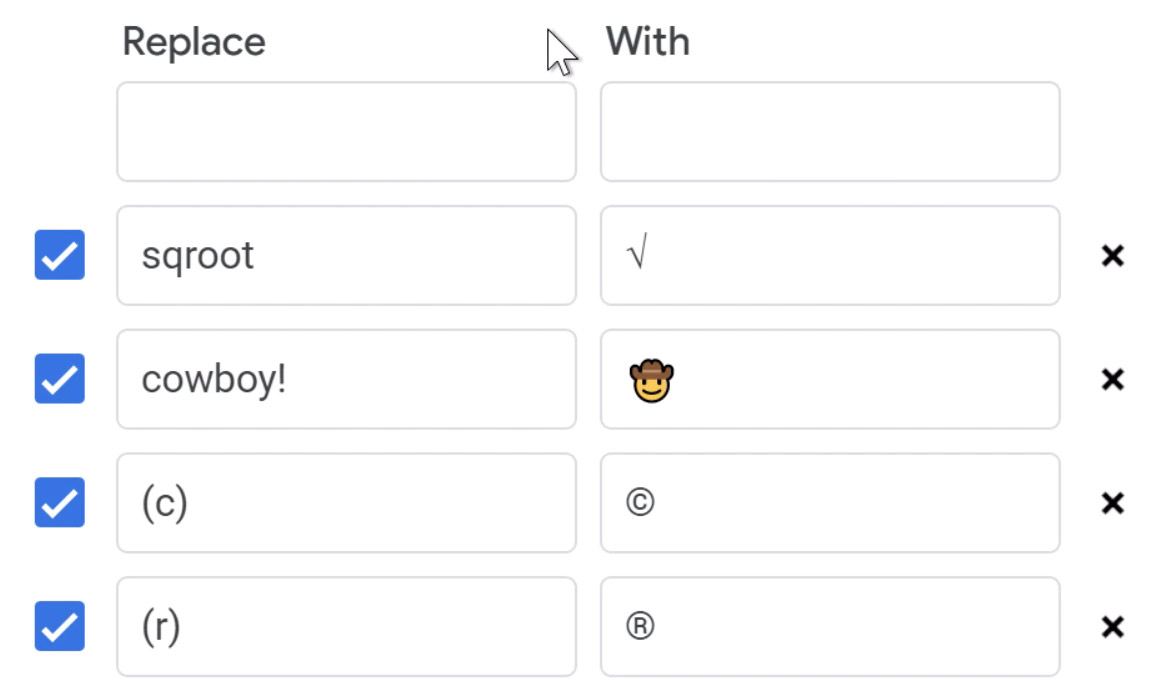The height and width of the screenshot is (689, 1164).
Task: Click the empty Replace input field
Action: (345, 131)
